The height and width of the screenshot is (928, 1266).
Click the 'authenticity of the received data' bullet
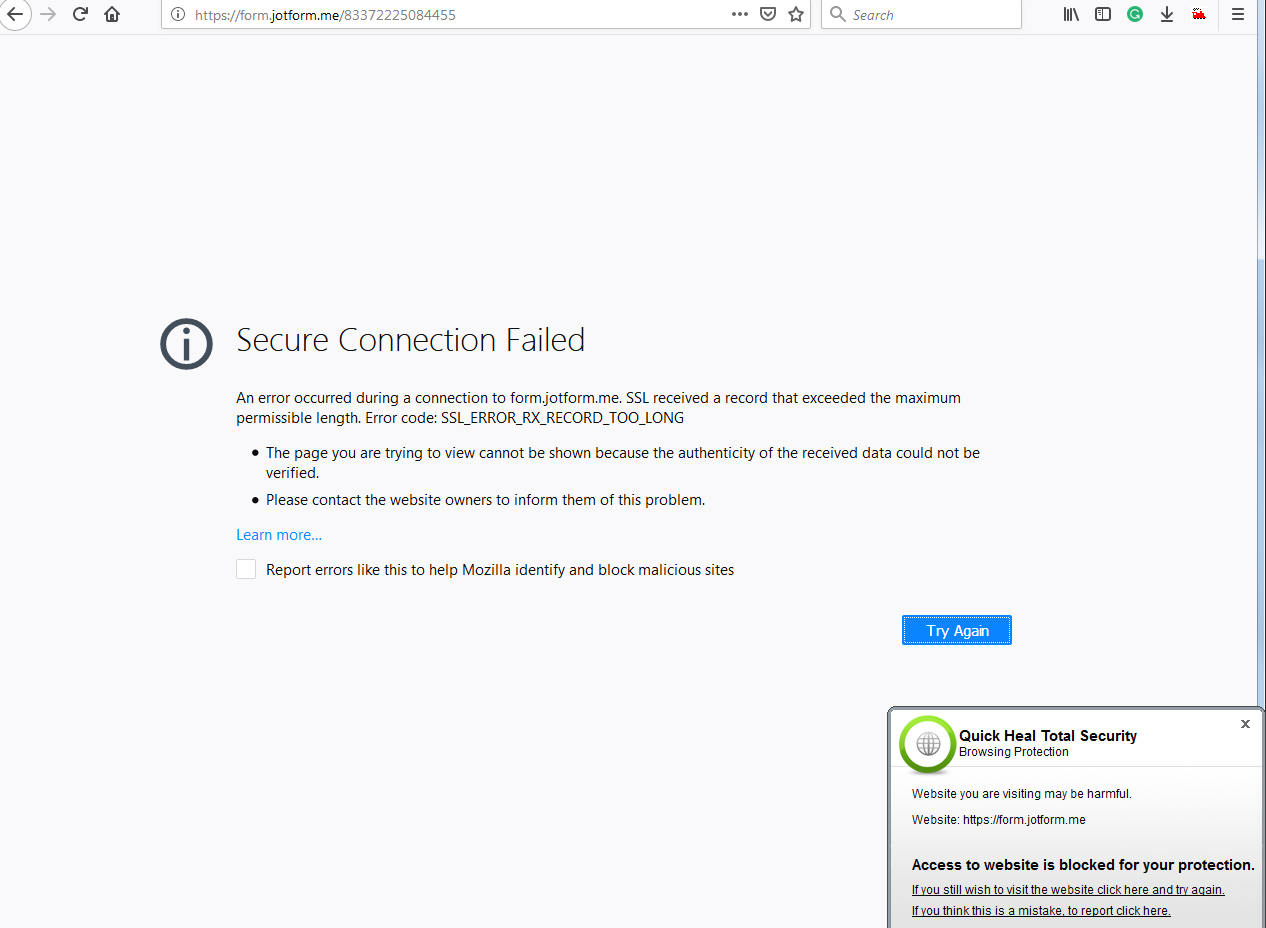click(x=623, y=462)
